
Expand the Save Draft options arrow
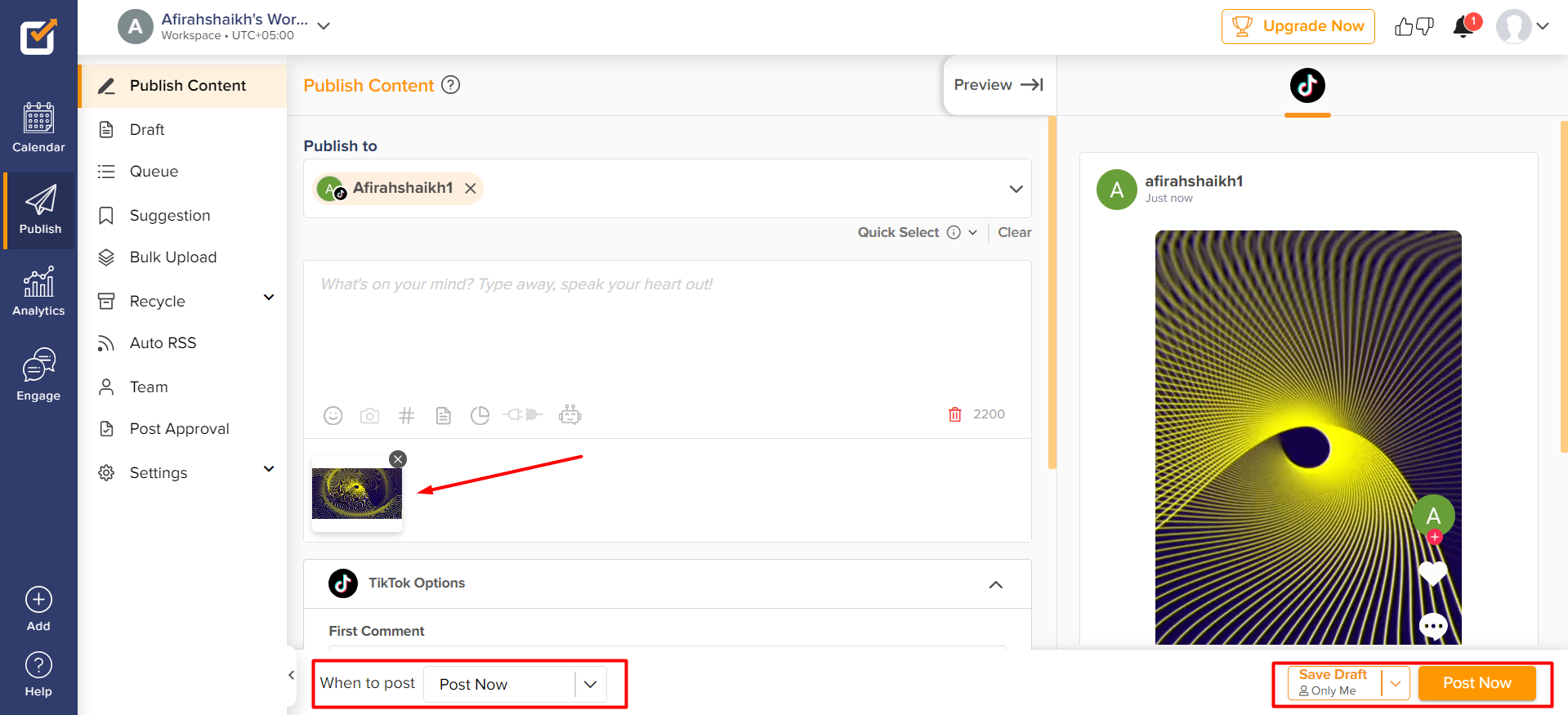(1395, 683)
